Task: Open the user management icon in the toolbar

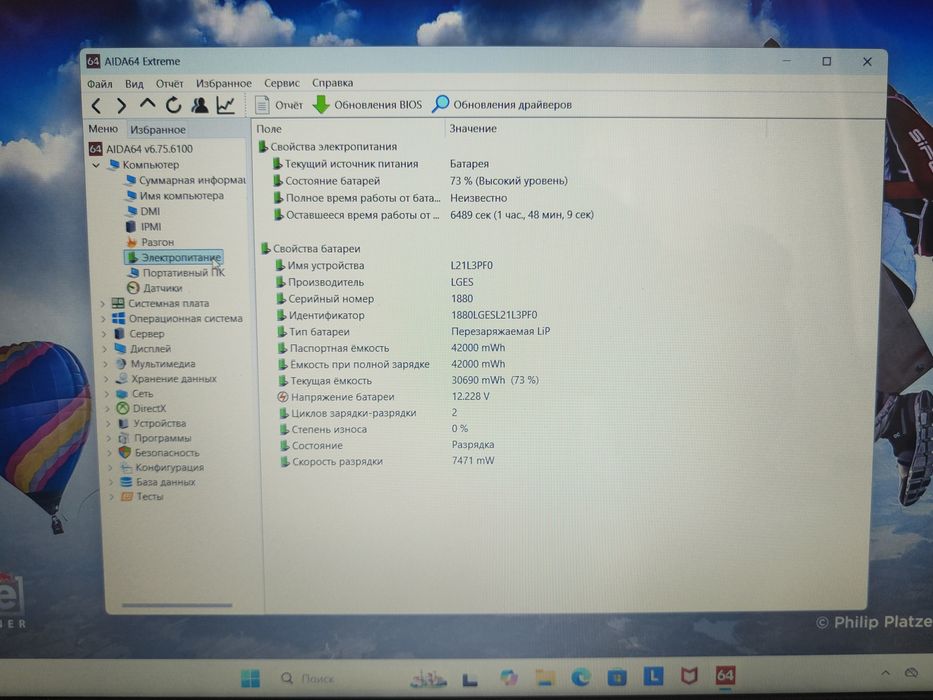Action: click(199, 105)
